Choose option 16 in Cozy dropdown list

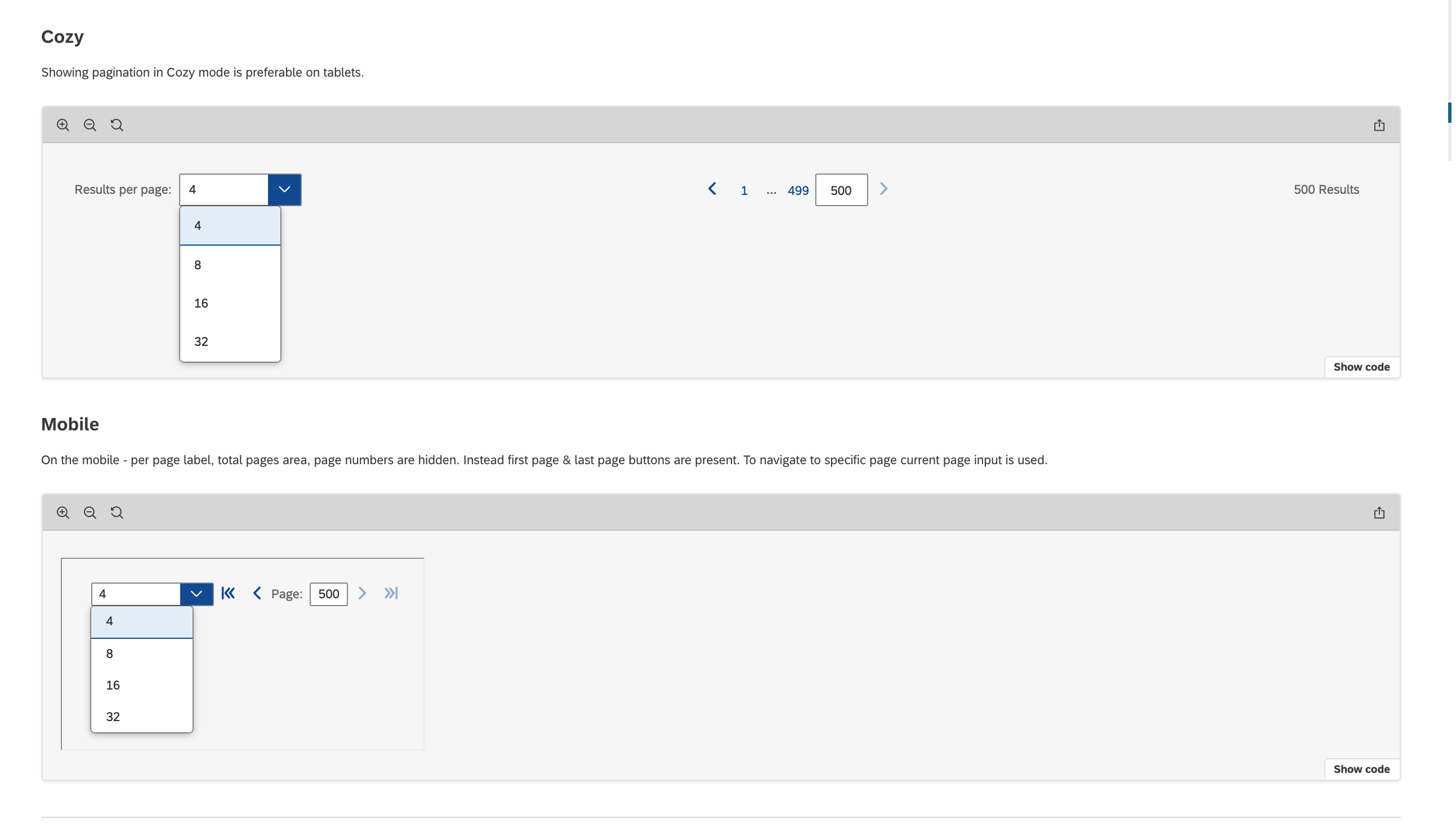(x=230, y=304)
